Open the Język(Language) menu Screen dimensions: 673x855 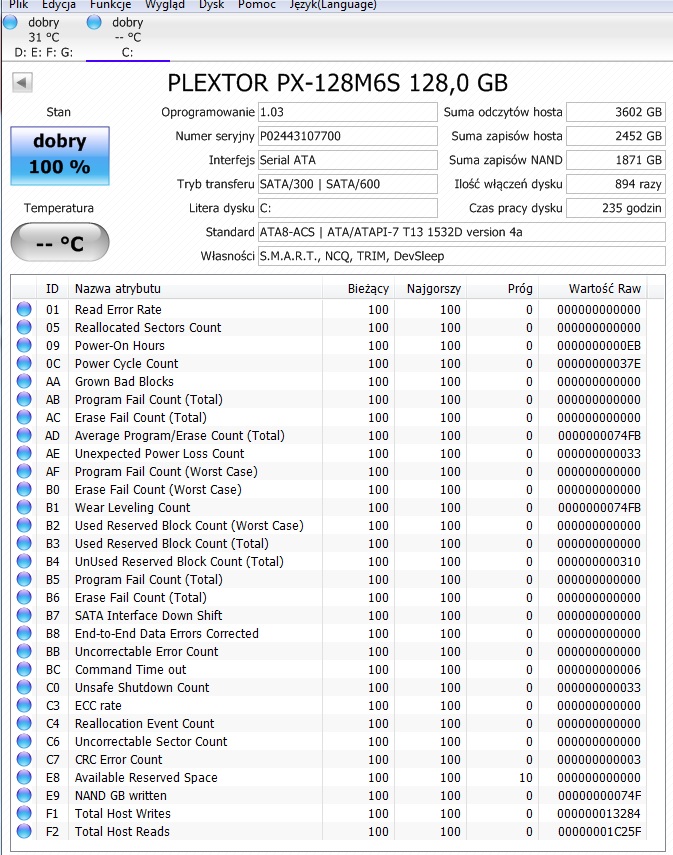[x=333, y=4]
